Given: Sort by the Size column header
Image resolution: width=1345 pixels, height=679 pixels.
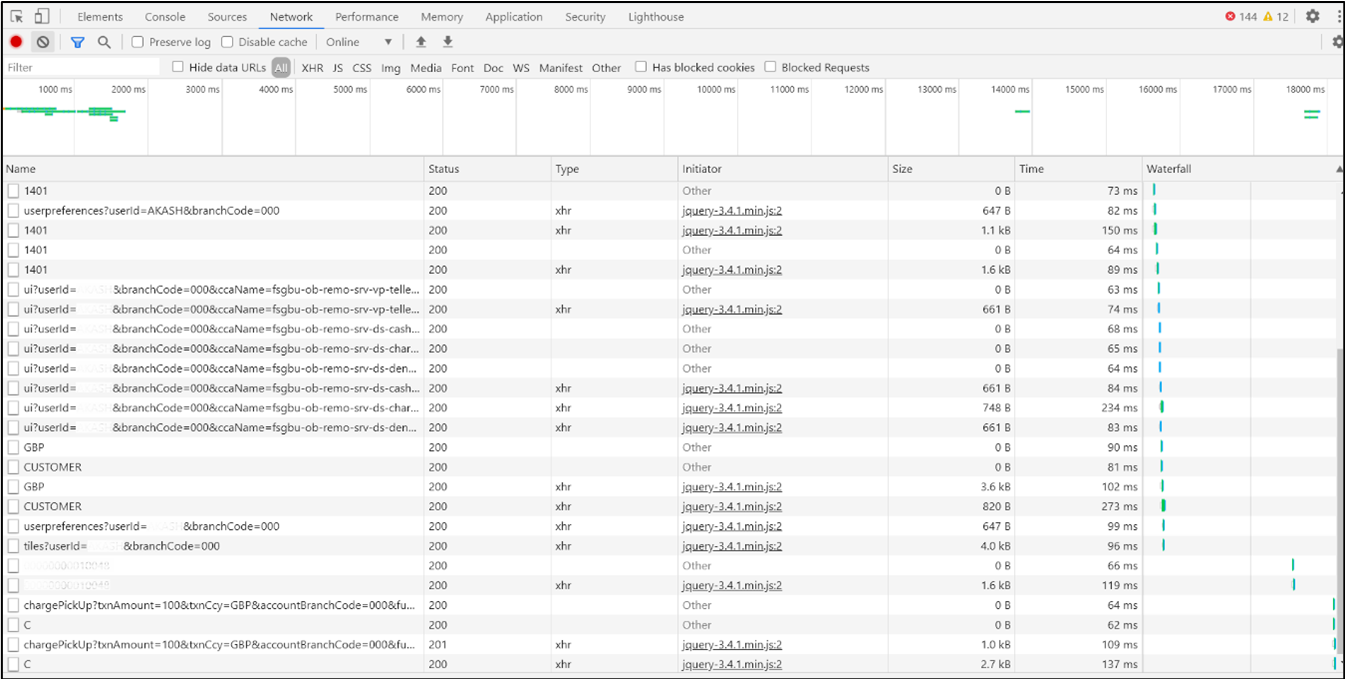Looking at the screenshot, I should pos(952,169).
